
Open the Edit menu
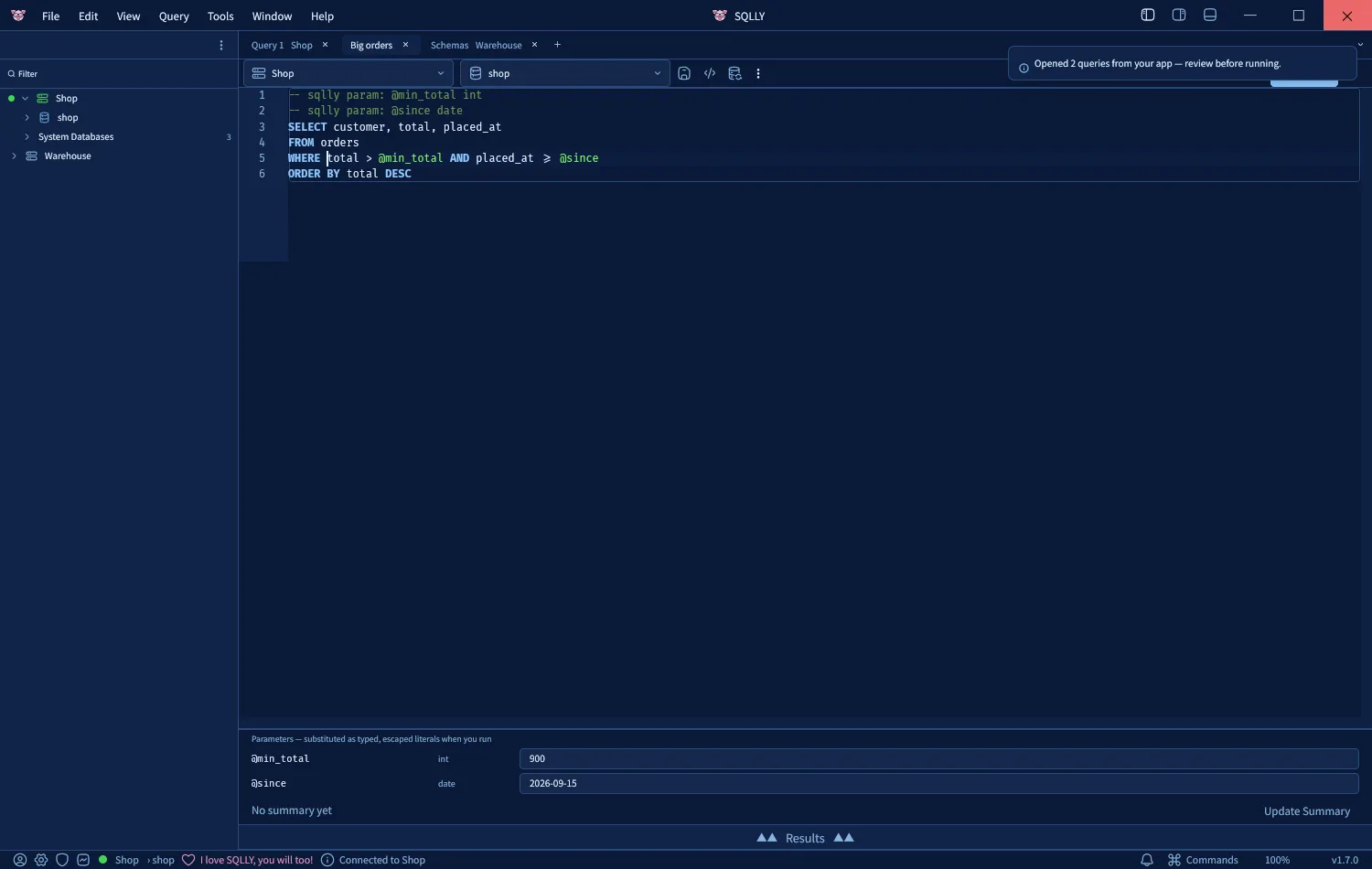click(88, 16)
